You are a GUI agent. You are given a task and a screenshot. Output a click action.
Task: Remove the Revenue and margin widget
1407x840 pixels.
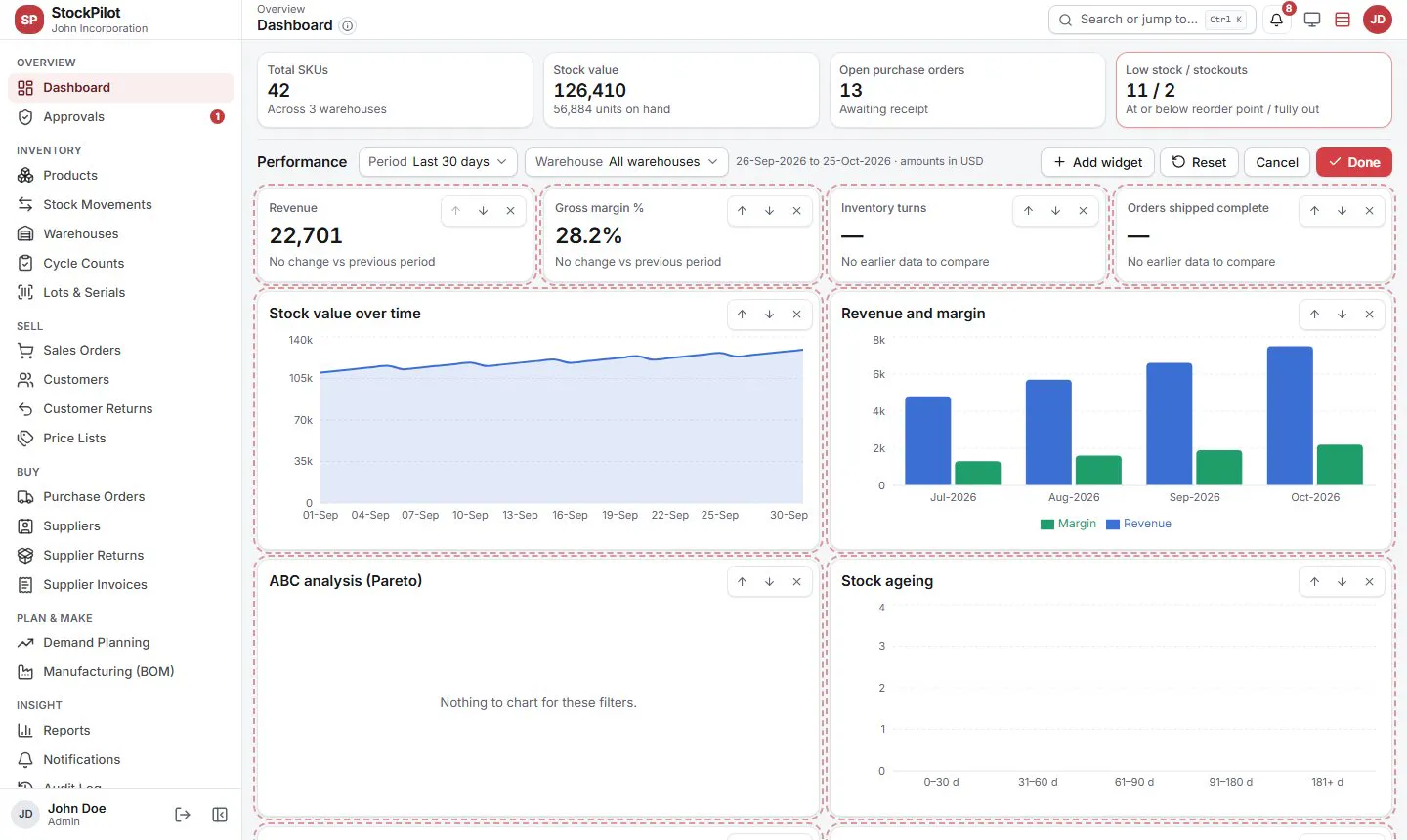(1369, 315)
